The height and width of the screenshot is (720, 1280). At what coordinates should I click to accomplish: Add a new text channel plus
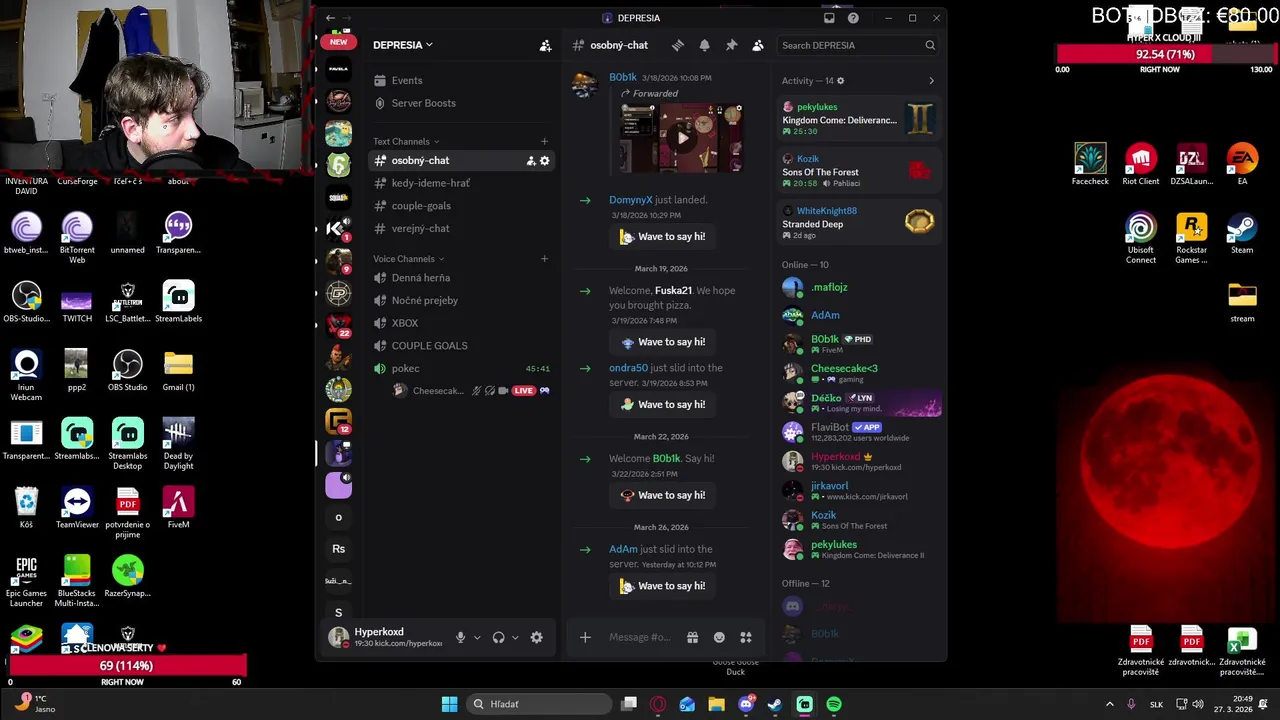pyautogui.click(x=544, y=141)
